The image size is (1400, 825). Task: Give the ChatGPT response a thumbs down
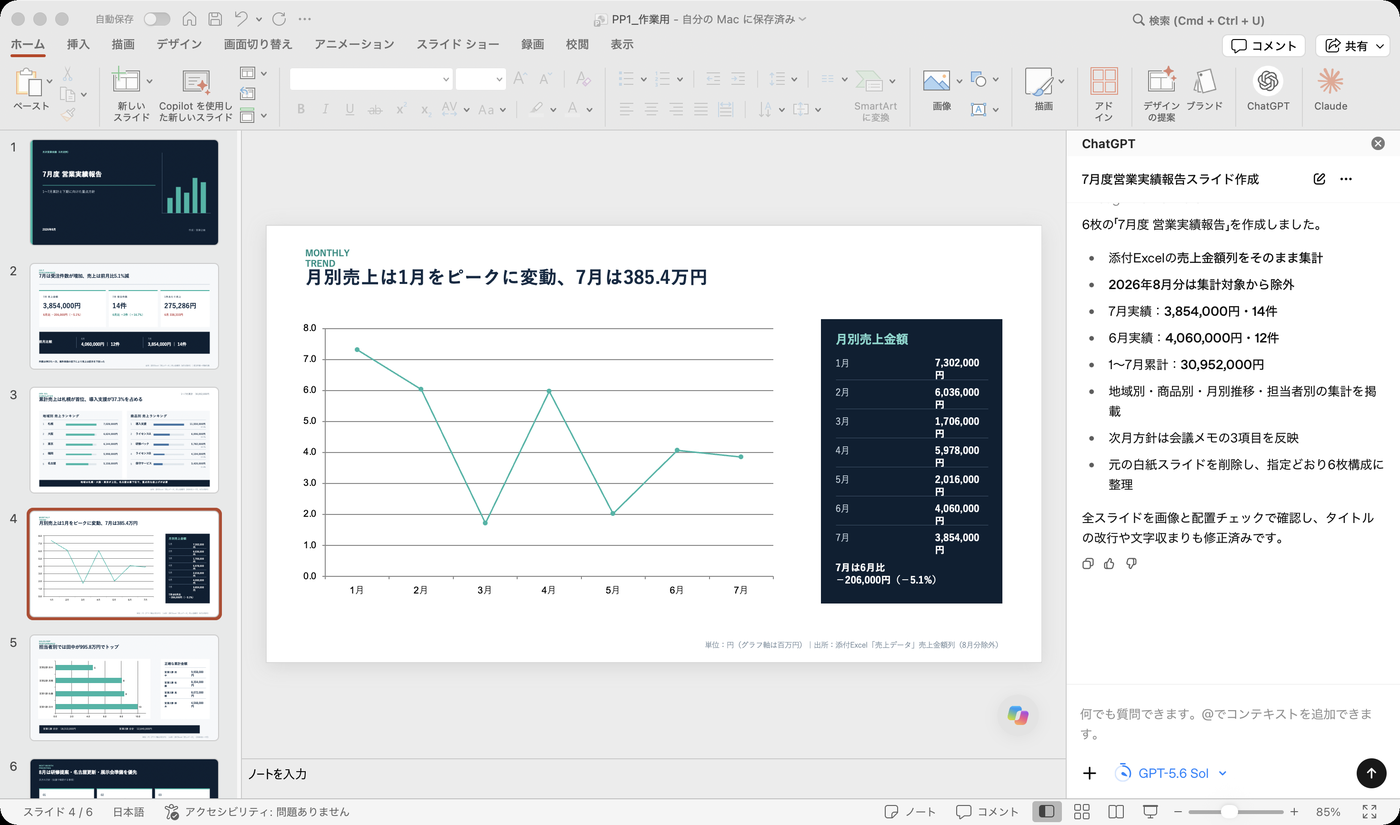pos(1131,564)
